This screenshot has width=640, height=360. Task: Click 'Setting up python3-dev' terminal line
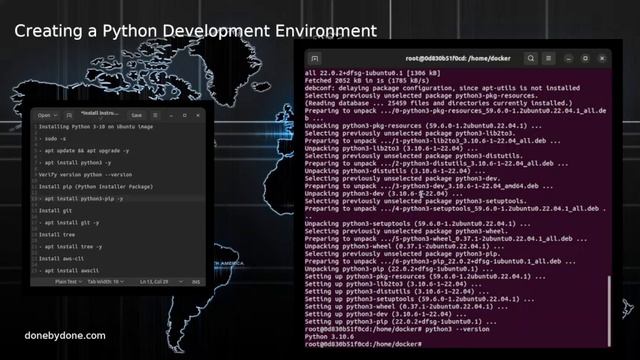(x=385, y=314)
